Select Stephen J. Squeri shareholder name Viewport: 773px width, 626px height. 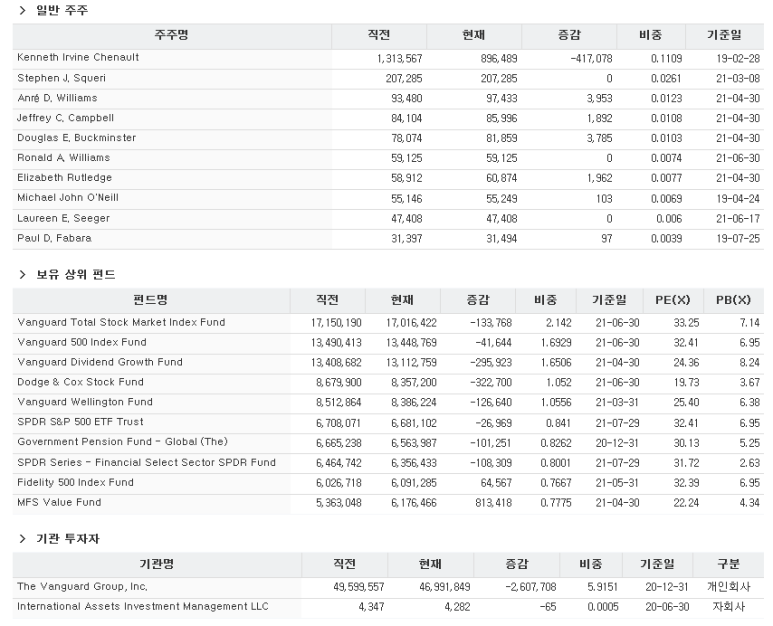[62, 78]
